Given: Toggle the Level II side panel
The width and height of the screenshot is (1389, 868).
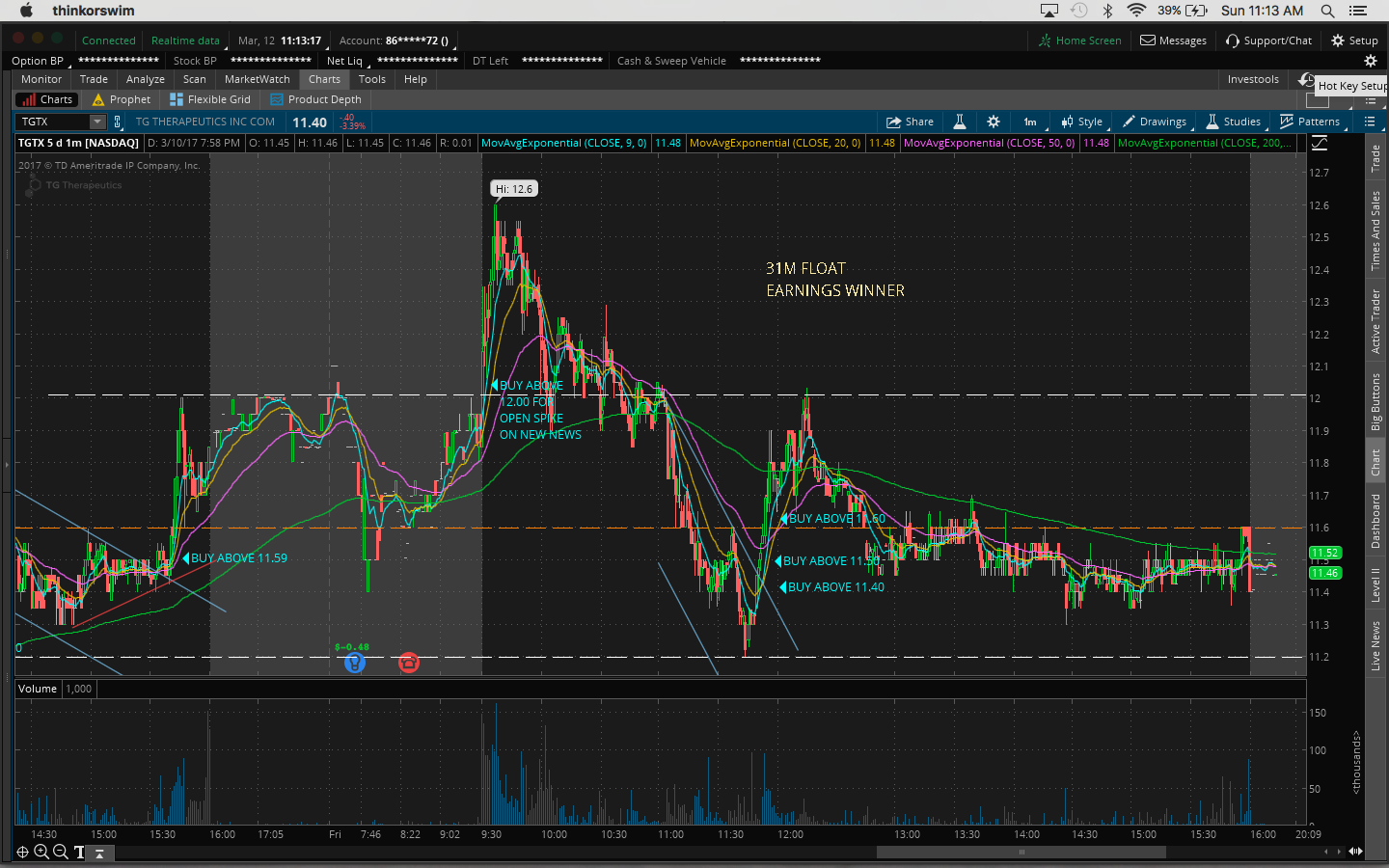Looking at the screenshot, I should pos(1376,584).
